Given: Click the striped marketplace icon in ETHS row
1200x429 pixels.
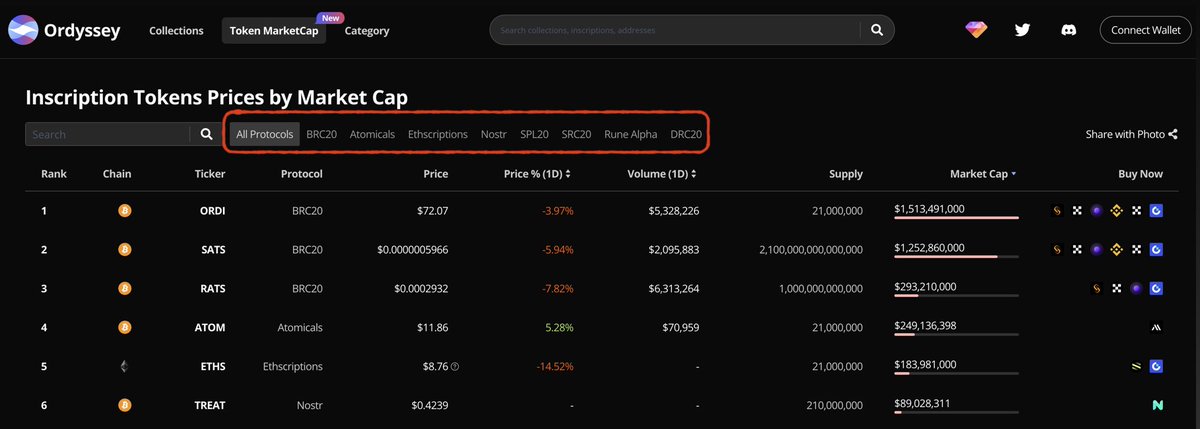Looking at the screenshot, I should 1136,366.
